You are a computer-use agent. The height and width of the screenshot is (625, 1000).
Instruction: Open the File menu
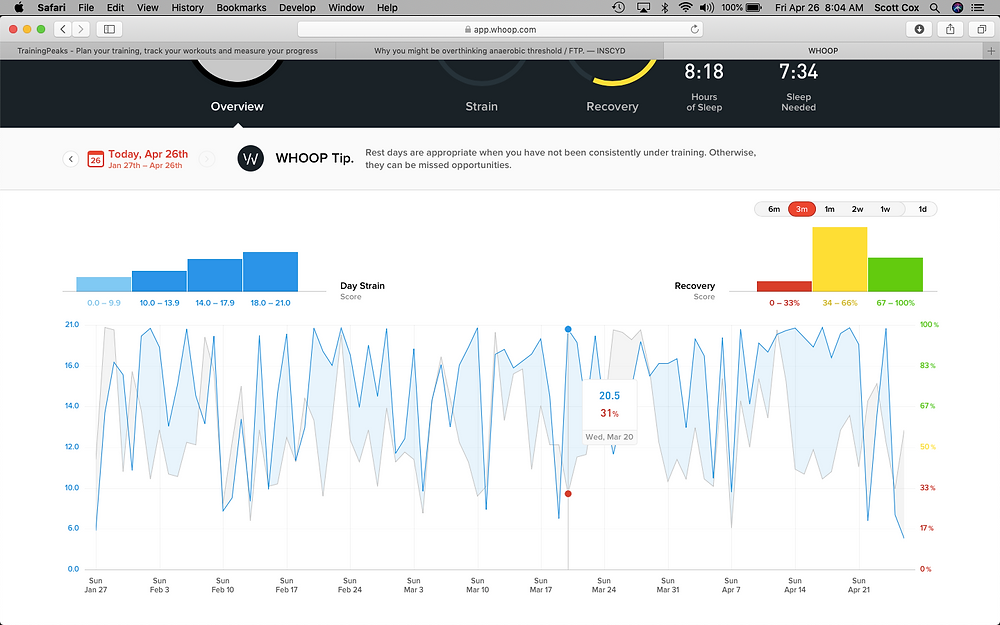click(x=86, y=8)
